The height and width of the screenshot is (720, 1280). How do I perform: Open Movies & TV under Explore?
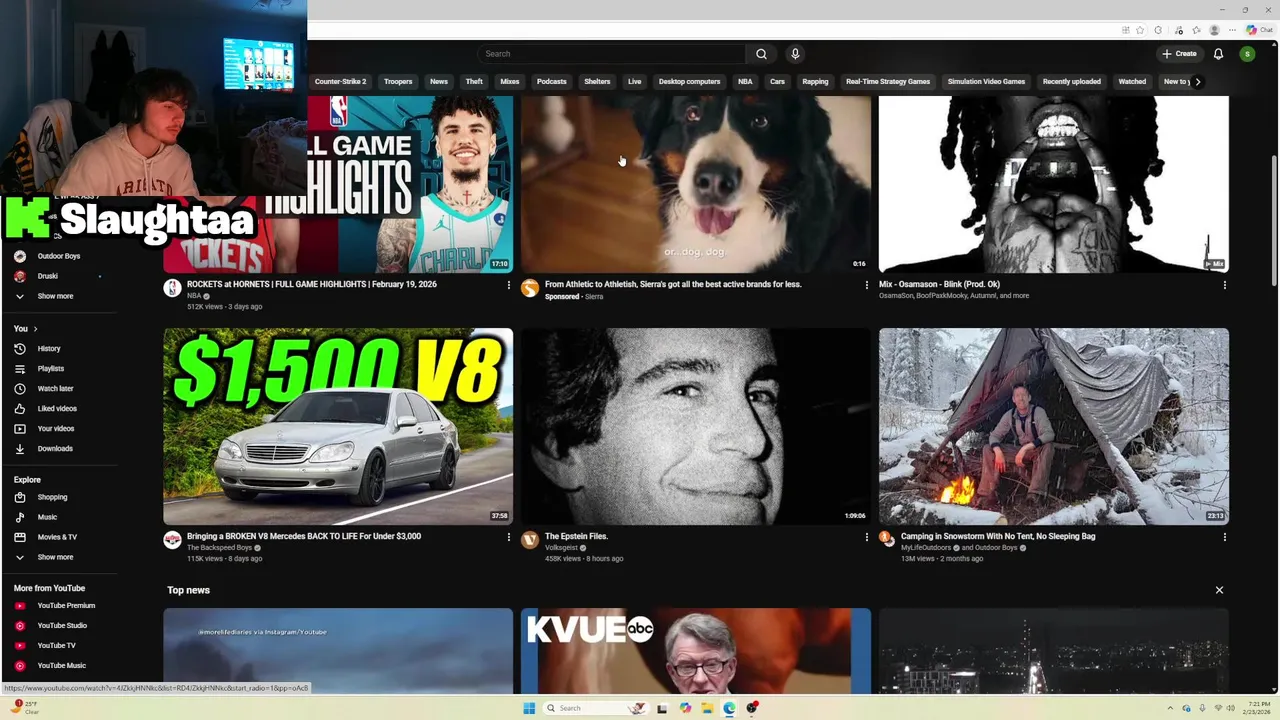tap(57, 537)
